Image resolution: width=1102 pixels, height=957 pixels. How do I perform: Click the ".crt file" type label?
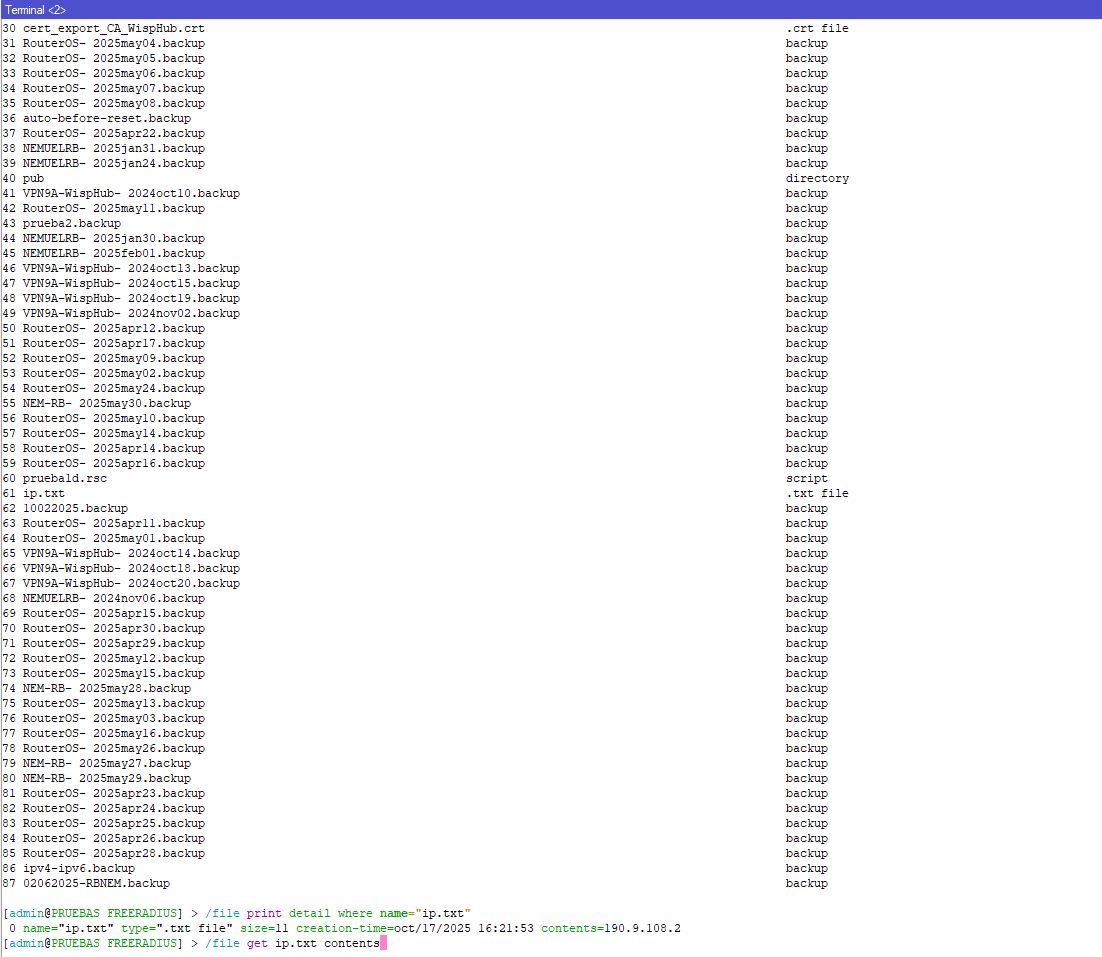[x=817, y=28]
